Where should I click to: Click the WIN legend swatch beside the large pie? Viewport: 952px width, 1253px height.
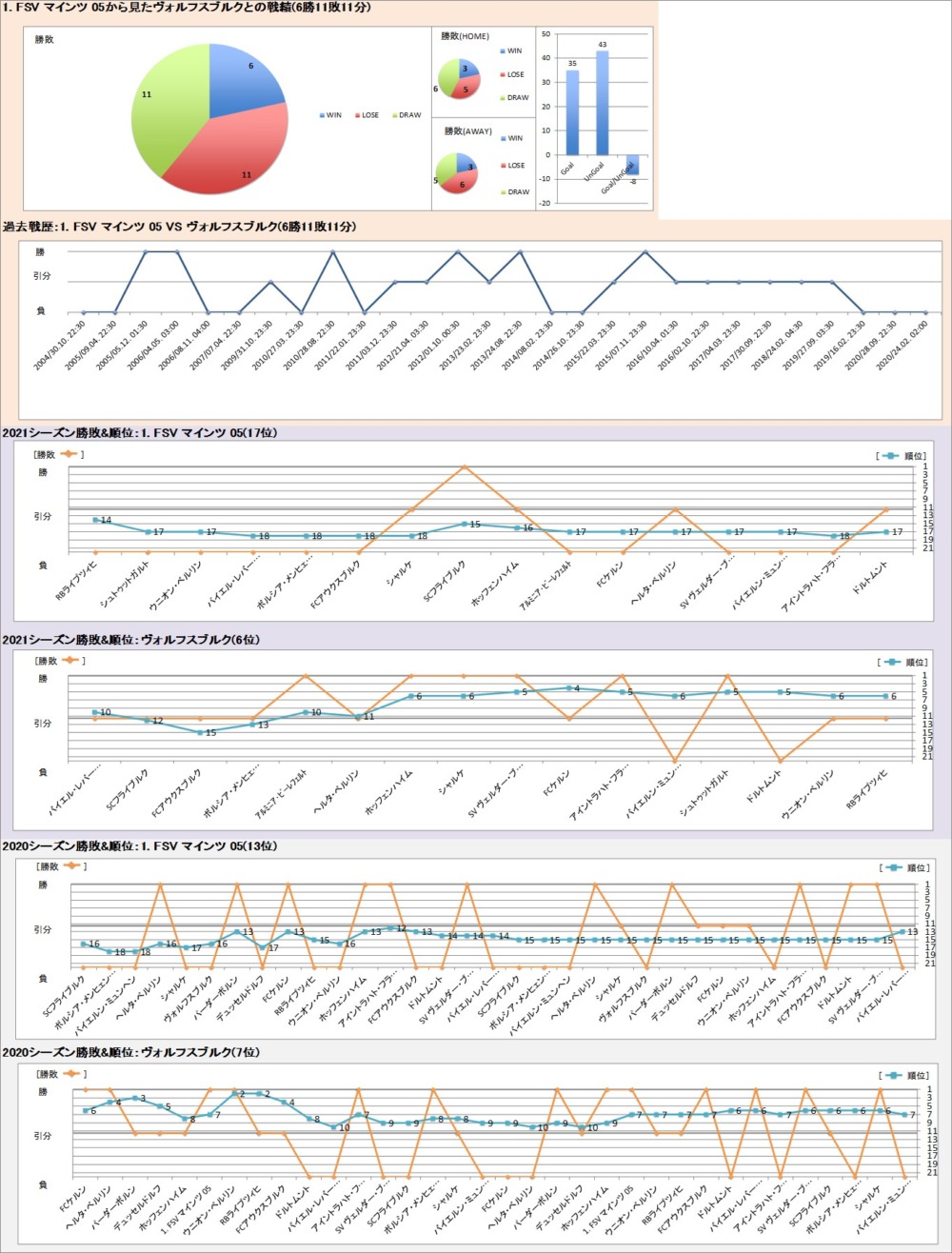[x=321, y=115]
